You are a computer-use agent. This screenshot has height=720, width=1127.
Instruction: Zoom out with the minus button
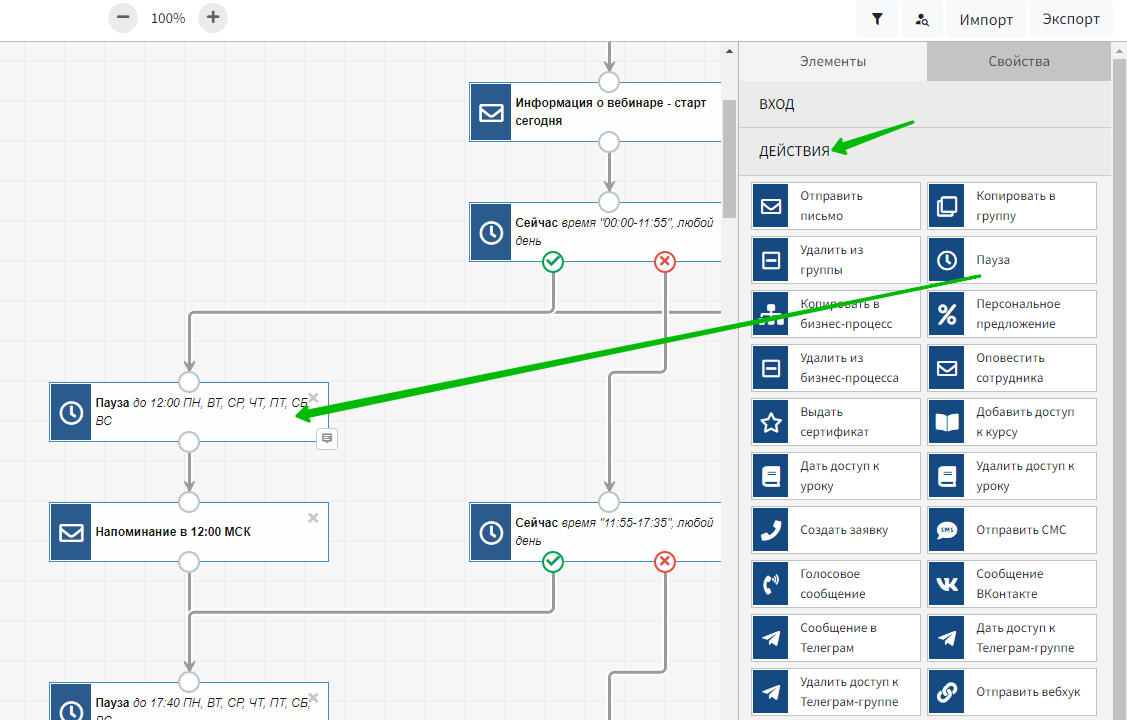coord(123,18)
